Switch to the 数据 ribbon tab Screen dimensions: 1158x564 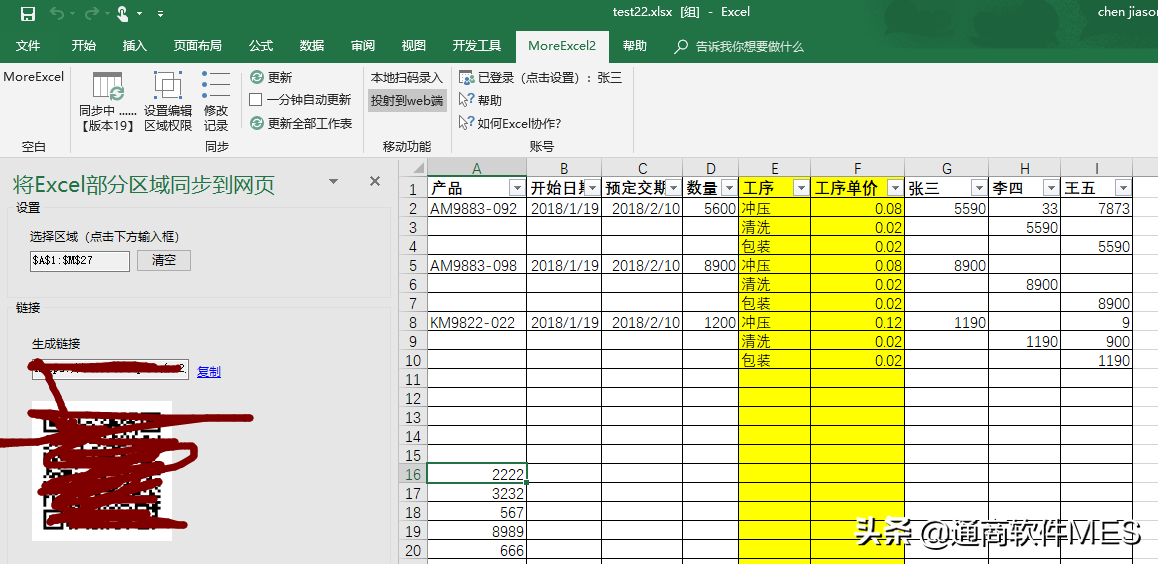pyautogui.click(x=312, y=46)
